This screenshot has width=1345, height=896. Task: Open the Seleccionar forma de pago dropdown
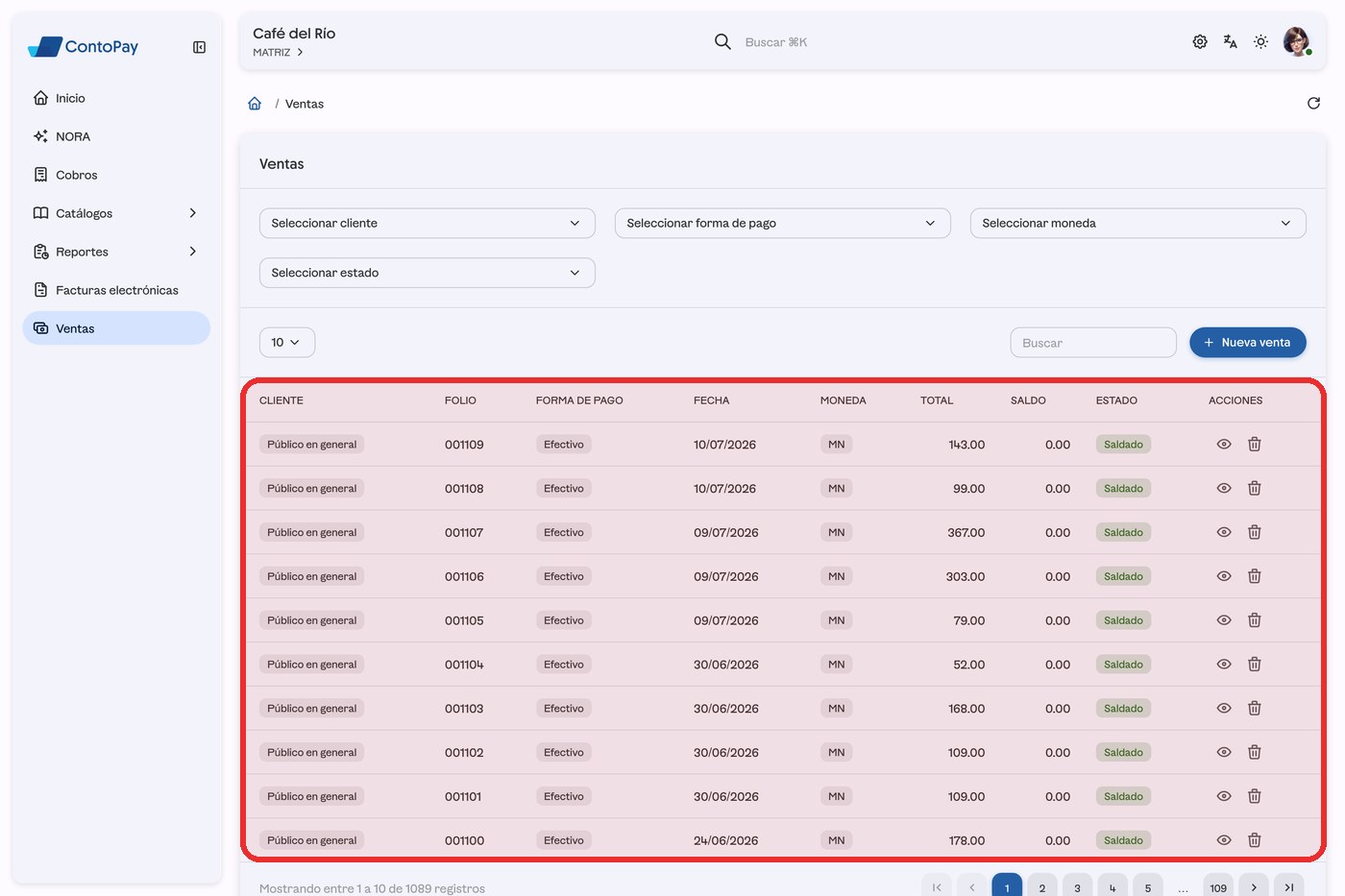[783, 223]
